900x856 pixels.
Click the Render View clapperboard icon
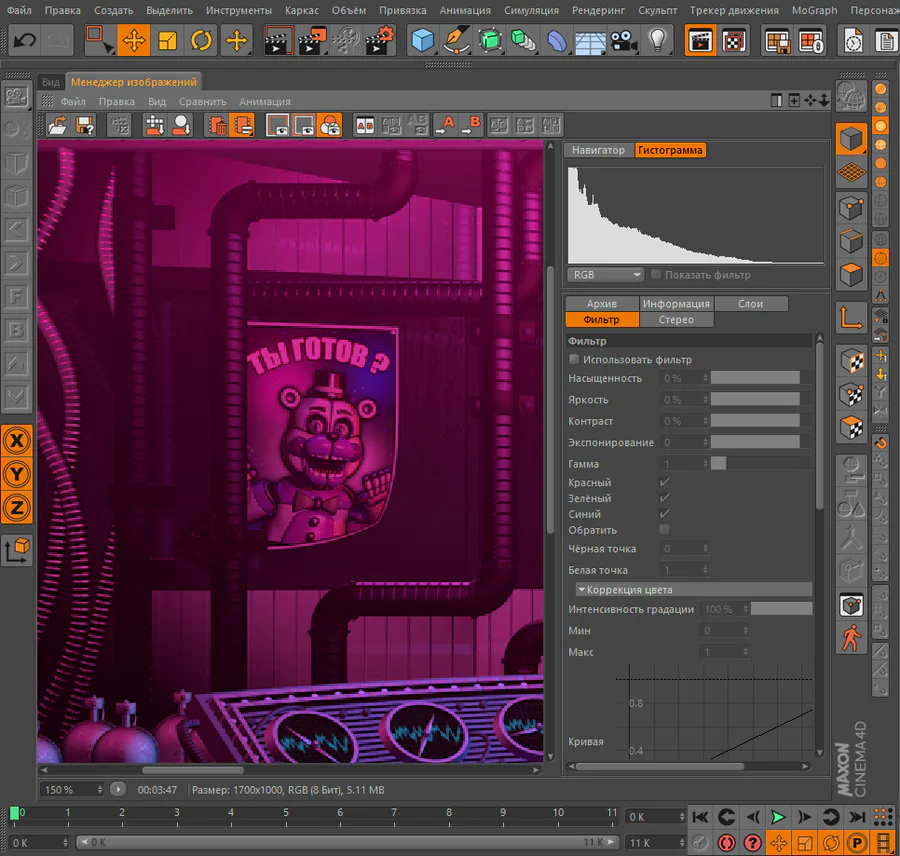tap(278, 41)
